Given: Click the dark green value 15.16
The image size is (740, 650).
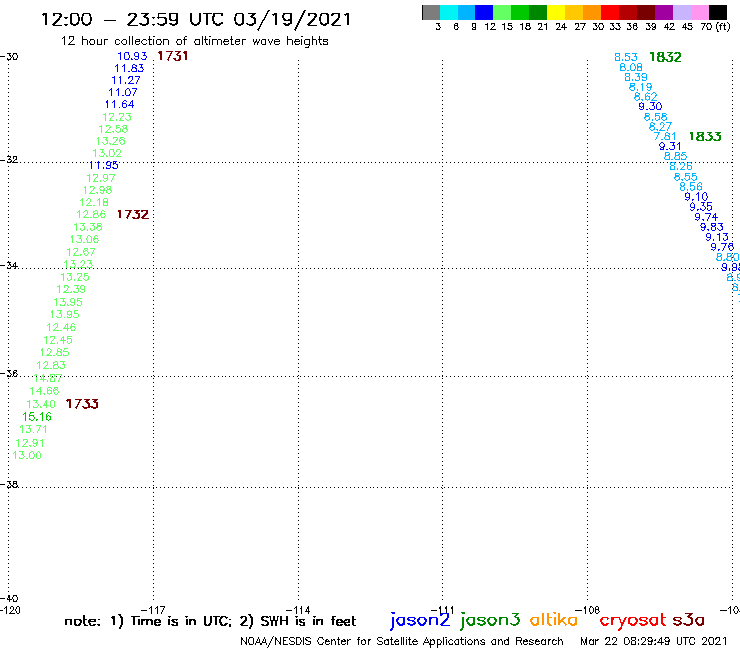Looking at the screenshot, I should [37, 417].
